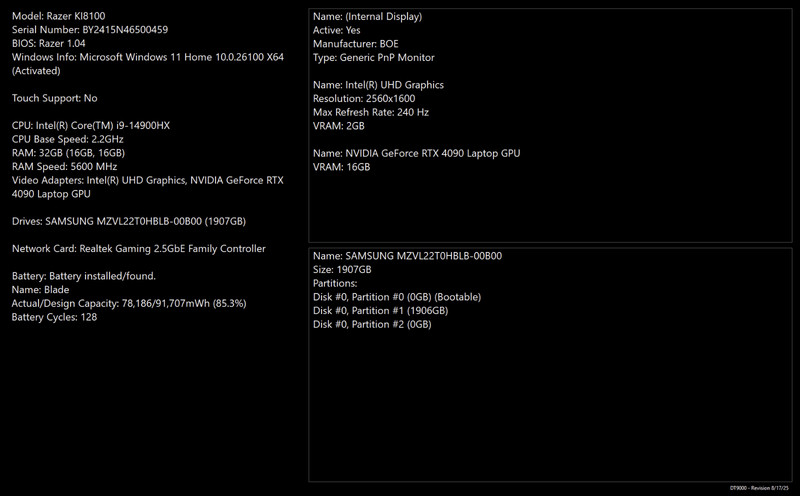Click Name: Intel(R) UHD Graphics in display panel
Viewport: 800px width, 496px height.
pos(379,85)
